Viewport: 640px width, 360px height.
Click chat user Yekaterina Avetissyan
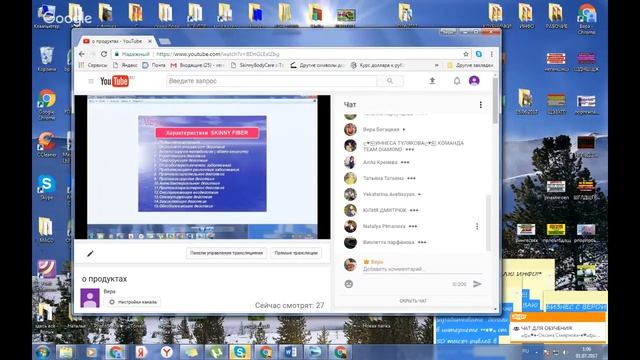coord(389,194)
